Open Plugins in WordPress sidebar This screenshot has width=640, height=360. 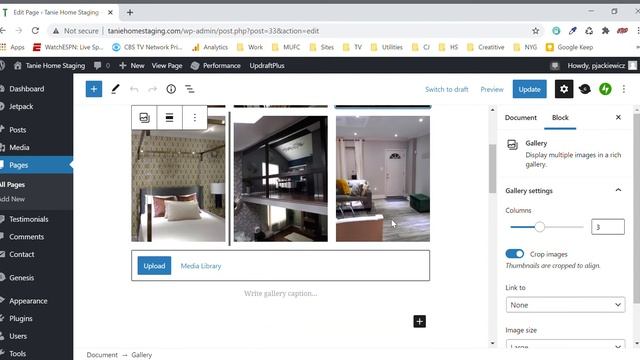(21, 318)
